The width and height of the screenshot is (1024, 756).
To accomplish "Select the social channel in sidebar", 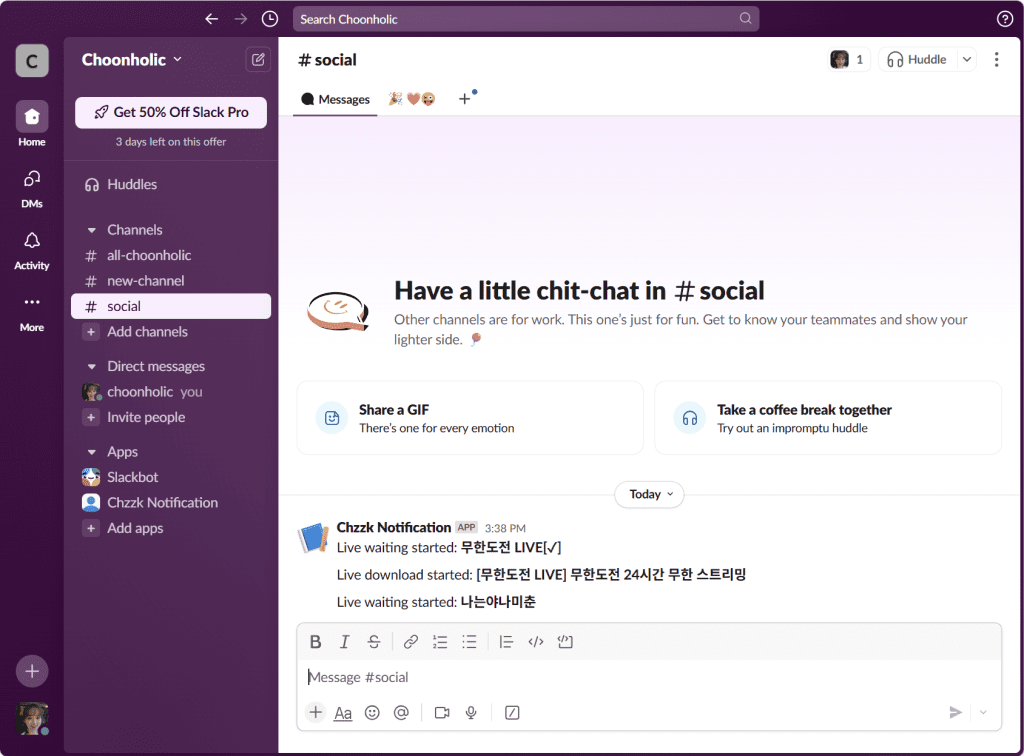I will [x=171, y=306].
